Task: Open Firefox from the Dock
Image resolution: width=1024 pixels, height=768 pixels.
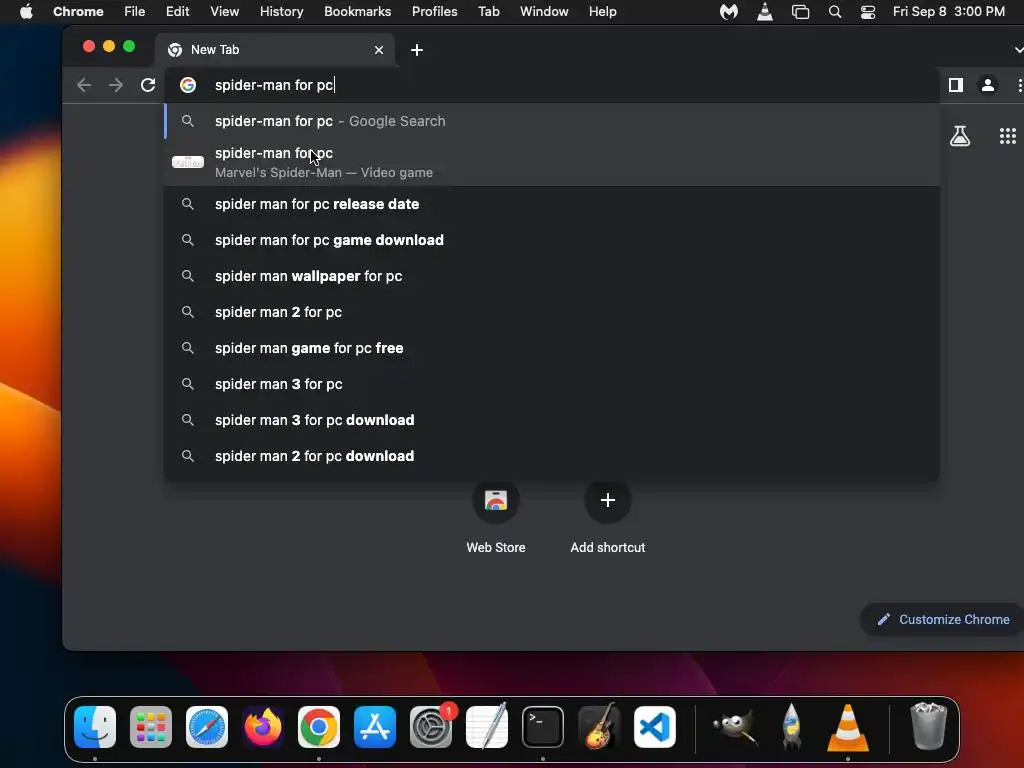Action: click(263, 726)
